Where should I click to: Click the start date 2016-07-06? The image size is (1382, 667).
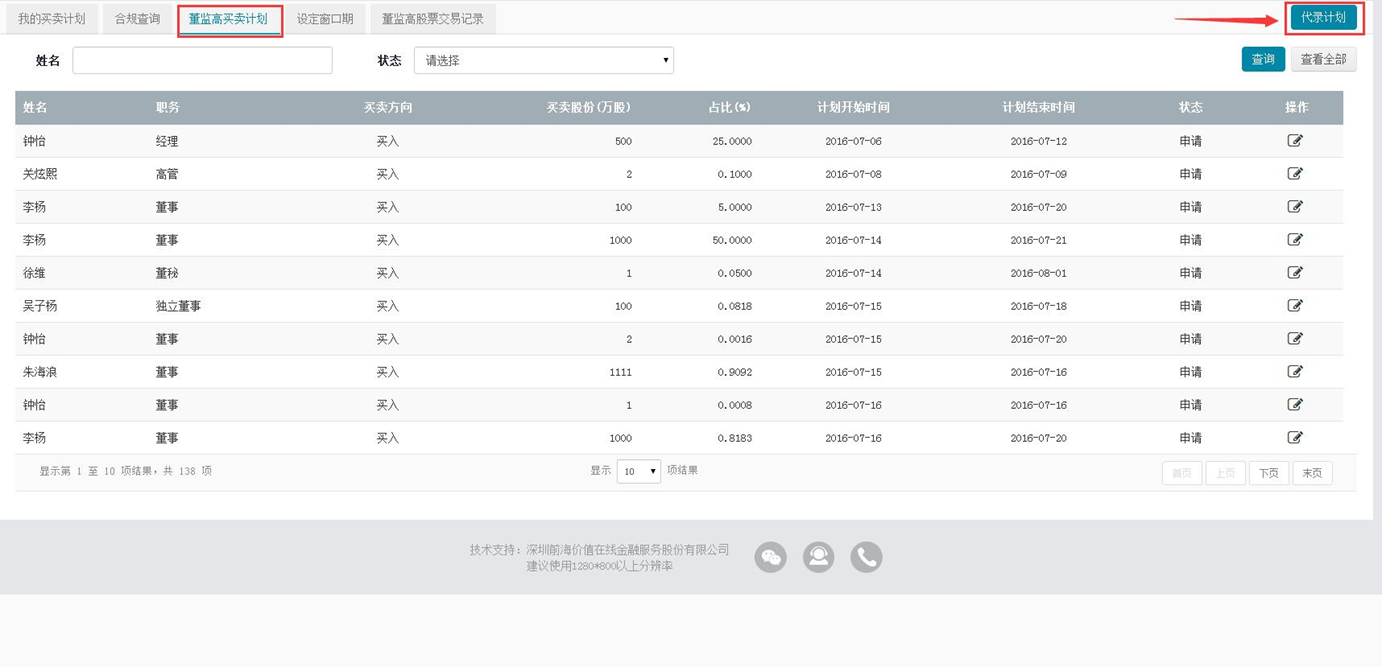[x=853, y=141]
